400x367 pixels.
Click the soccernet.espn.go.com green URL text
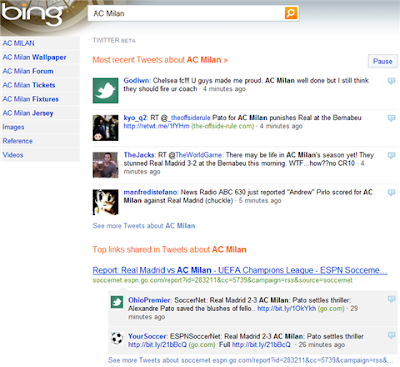(x=222, y=280)
